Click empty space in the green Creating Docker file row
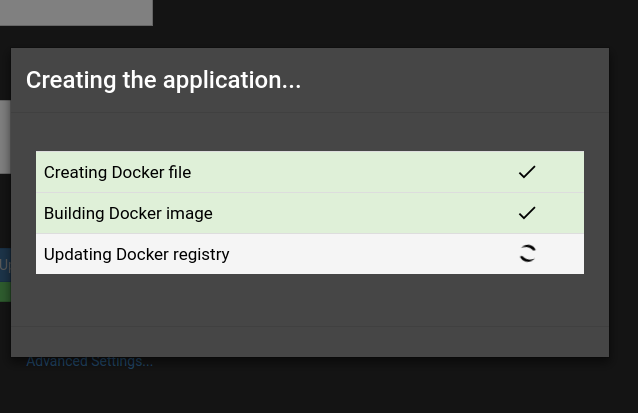638x413 pixels. pos(350,172)
